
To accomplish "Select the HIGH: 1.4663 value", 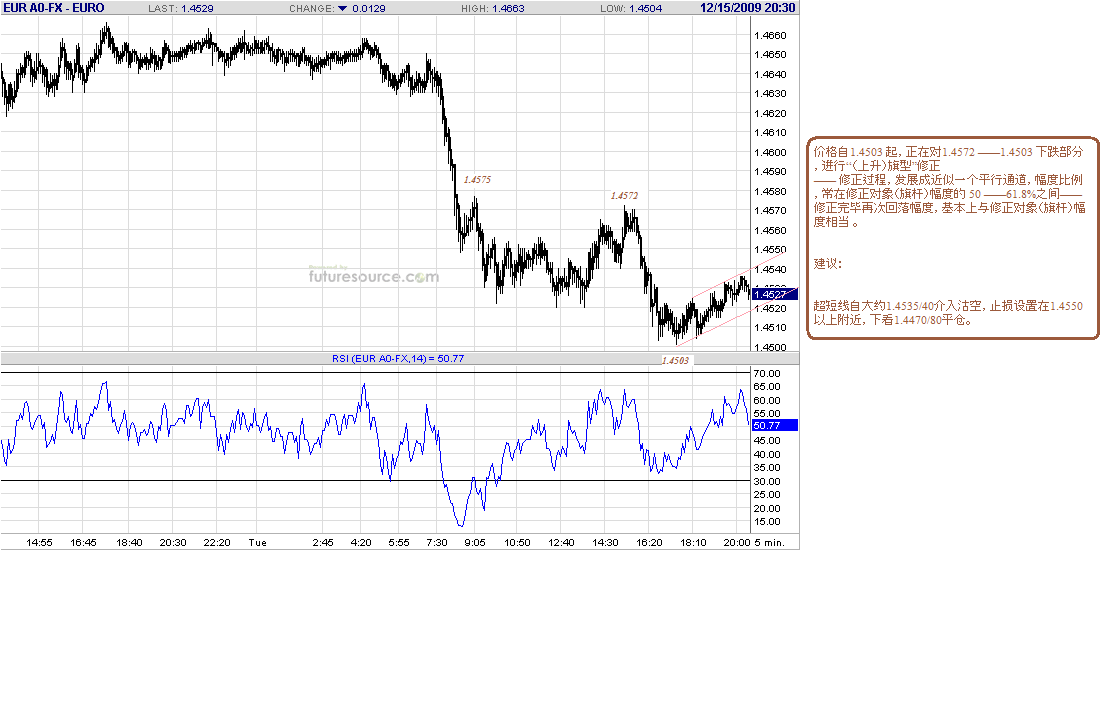I will (492, 8).
